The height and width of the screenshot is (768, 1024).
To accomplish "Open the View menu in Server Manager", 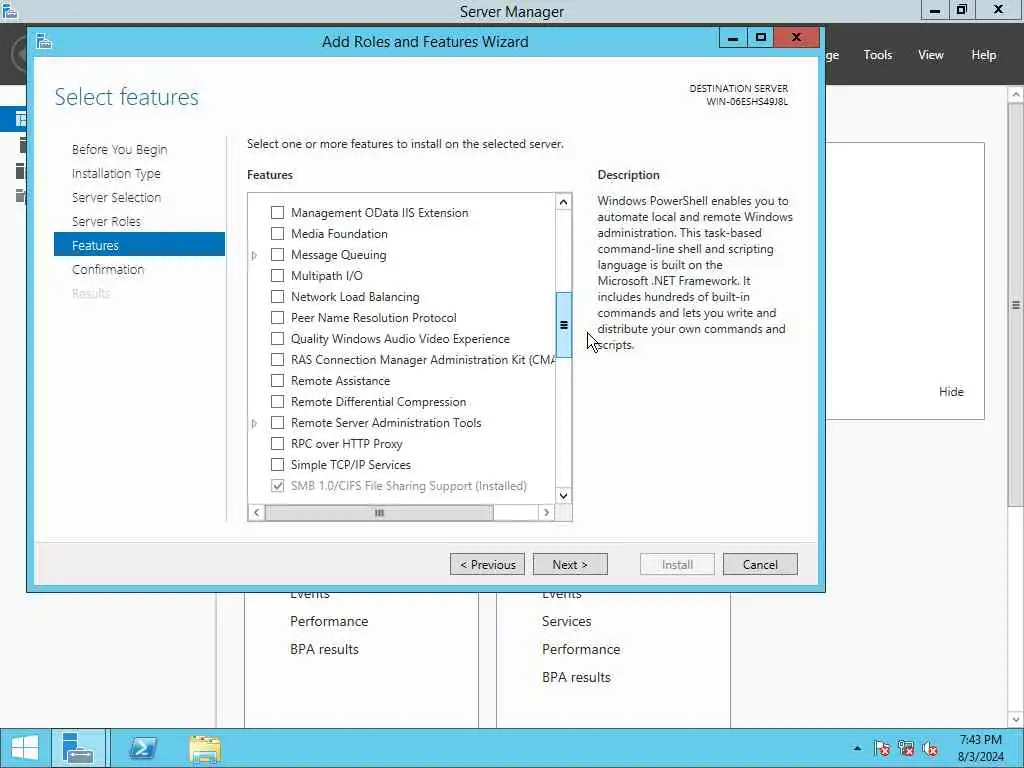I will tap(931, 55).
